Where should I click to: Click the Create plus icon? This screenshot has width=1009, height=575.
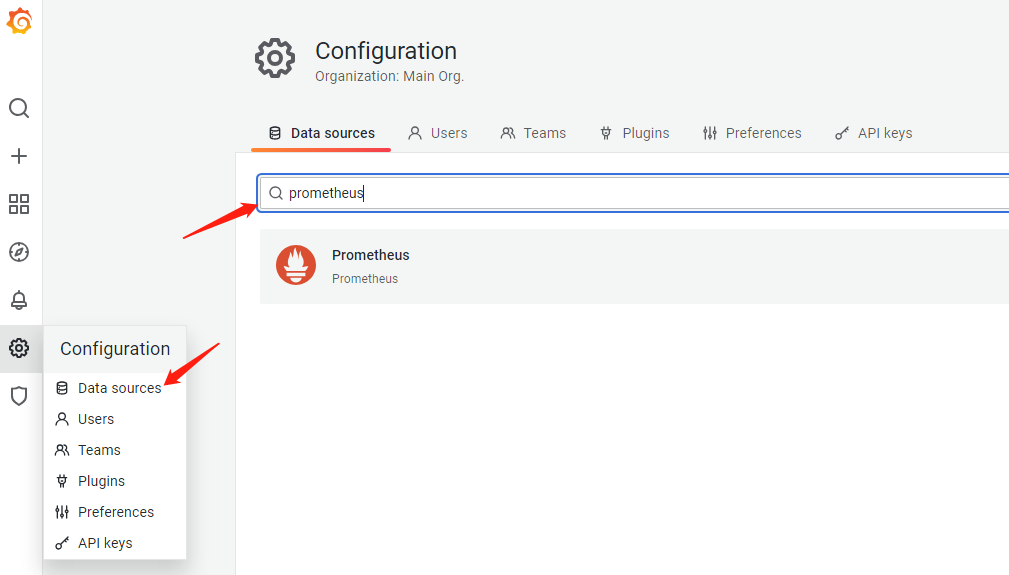(19, 156)
